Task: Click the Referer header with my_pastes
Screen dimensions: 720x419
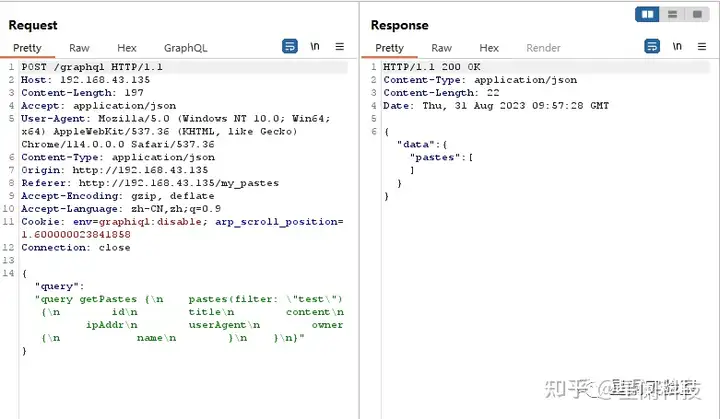Action: (x=150, y=183)
